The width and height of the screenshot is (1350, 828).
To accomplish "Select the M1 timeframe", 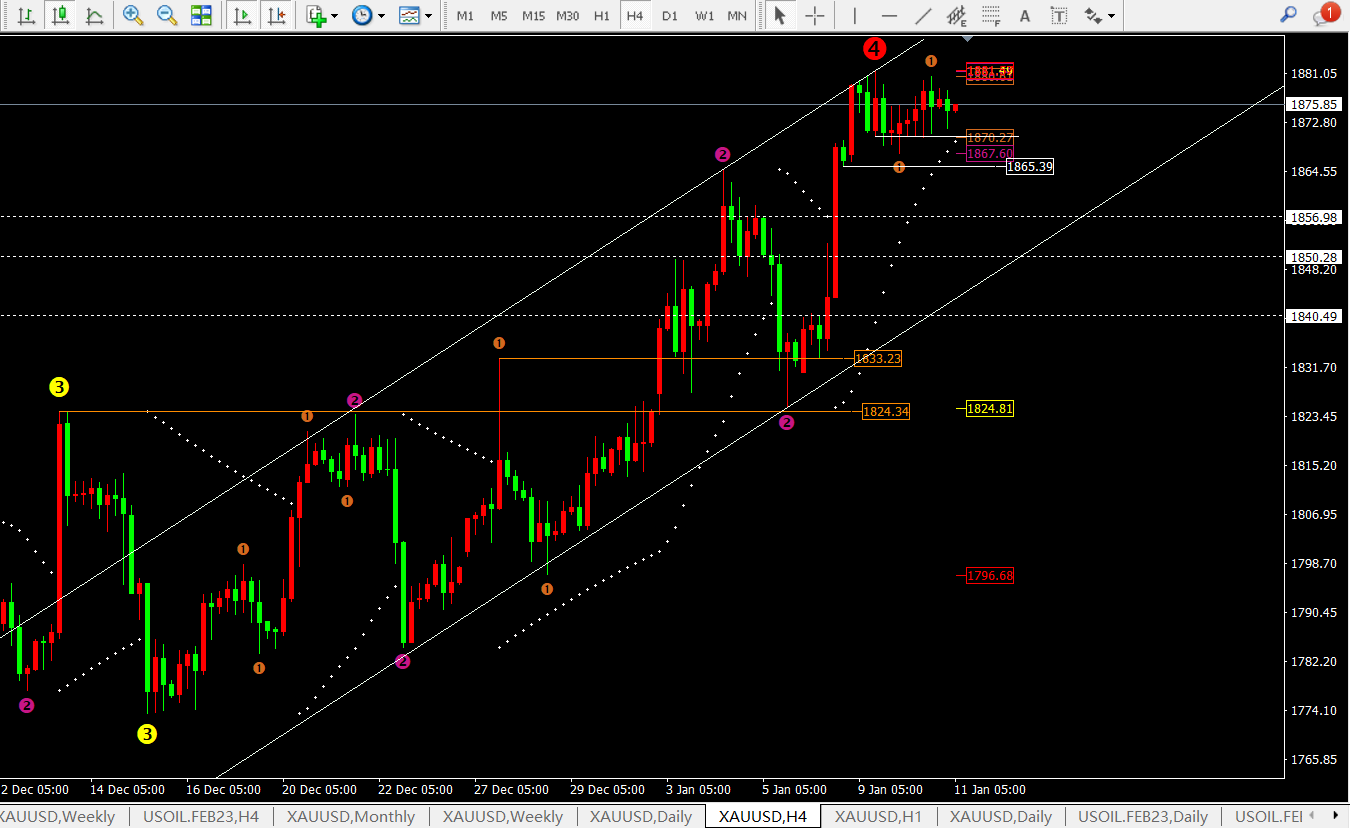I will pos(465,16).
